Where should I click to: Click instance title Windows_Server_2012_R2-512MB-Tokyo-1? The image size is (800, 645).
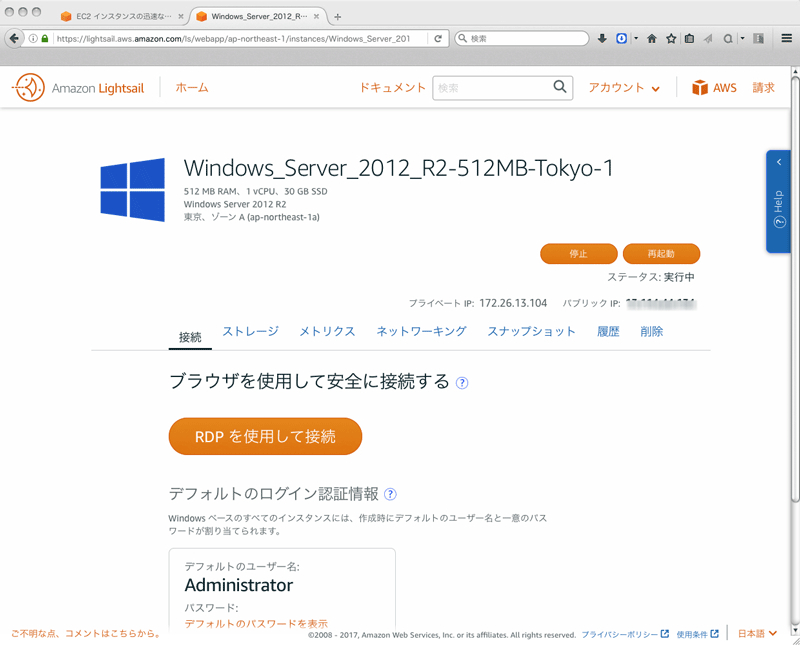pos(398,168)
